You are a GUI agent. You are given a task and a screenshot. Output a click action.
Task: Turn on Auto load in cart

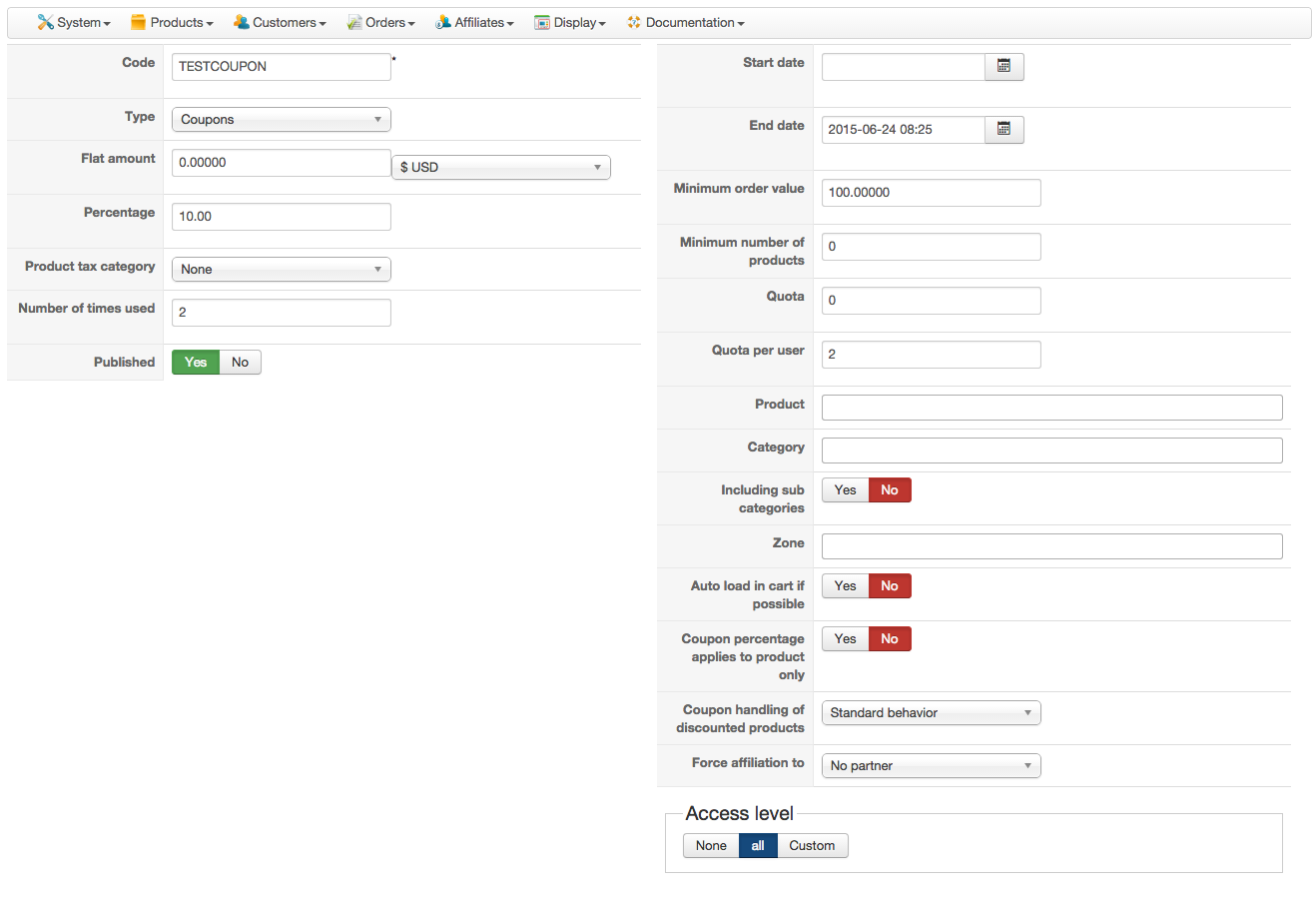pyautogui.click(x=845, y=585)
